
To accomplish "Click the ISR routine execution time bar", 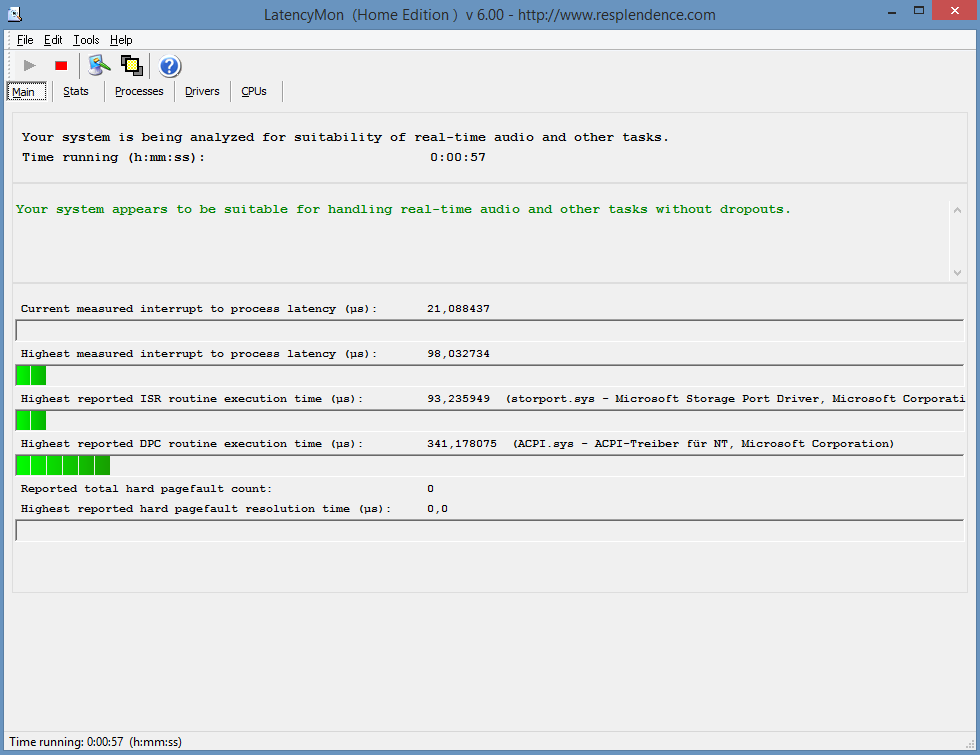I will 489,420.
